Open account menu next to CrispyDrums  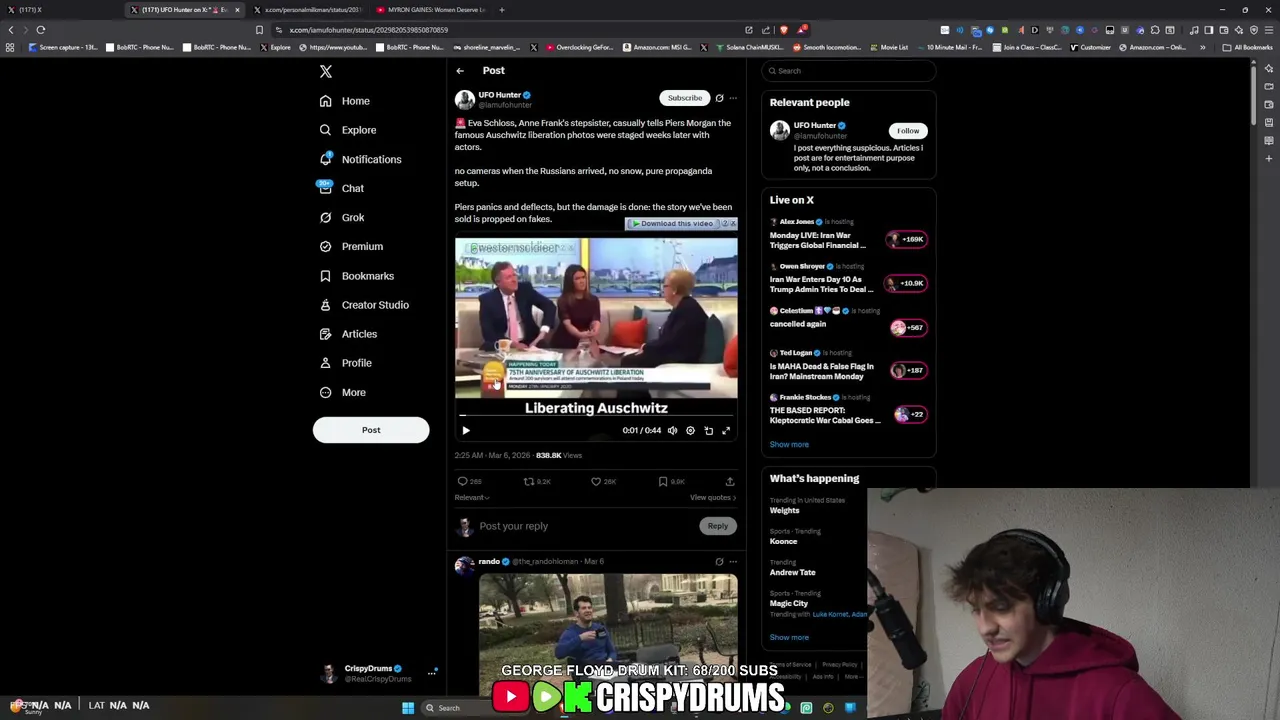[432, 673]
